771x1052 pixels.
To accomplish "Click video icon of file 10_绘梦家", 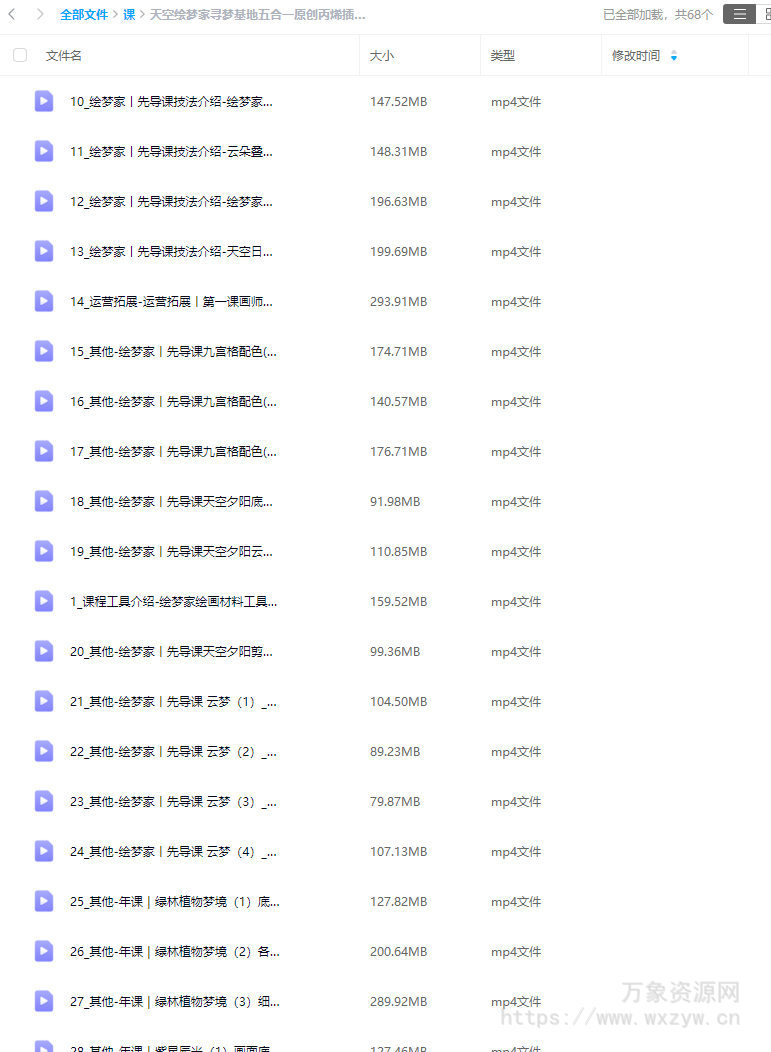I will (44, 101).
